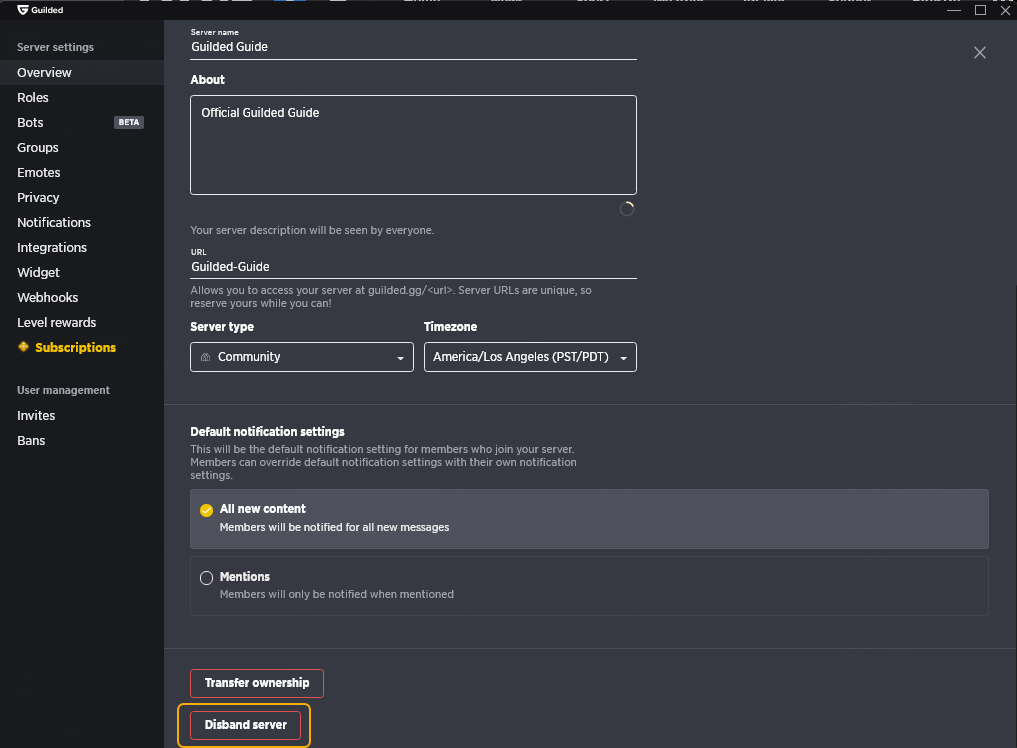Select Integrations in the sidebar

click(x=82, y=247)
